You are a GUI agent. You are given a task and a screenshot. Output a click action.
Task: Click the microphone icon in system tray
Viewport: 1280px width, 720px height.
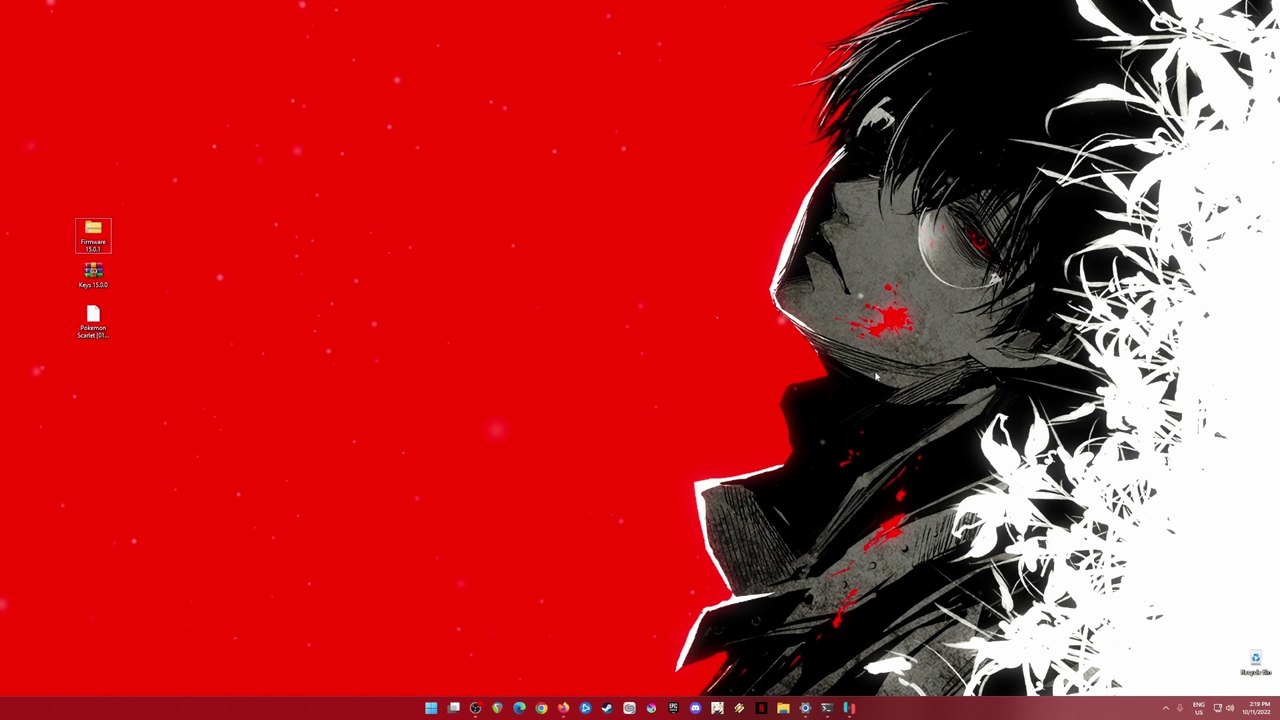click(1180, 708)
